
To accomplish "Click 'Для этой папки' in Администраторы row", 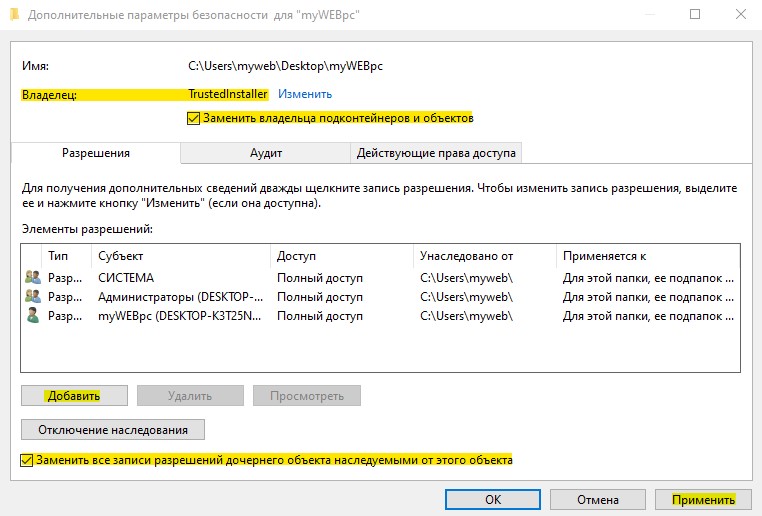I will 648,296.
